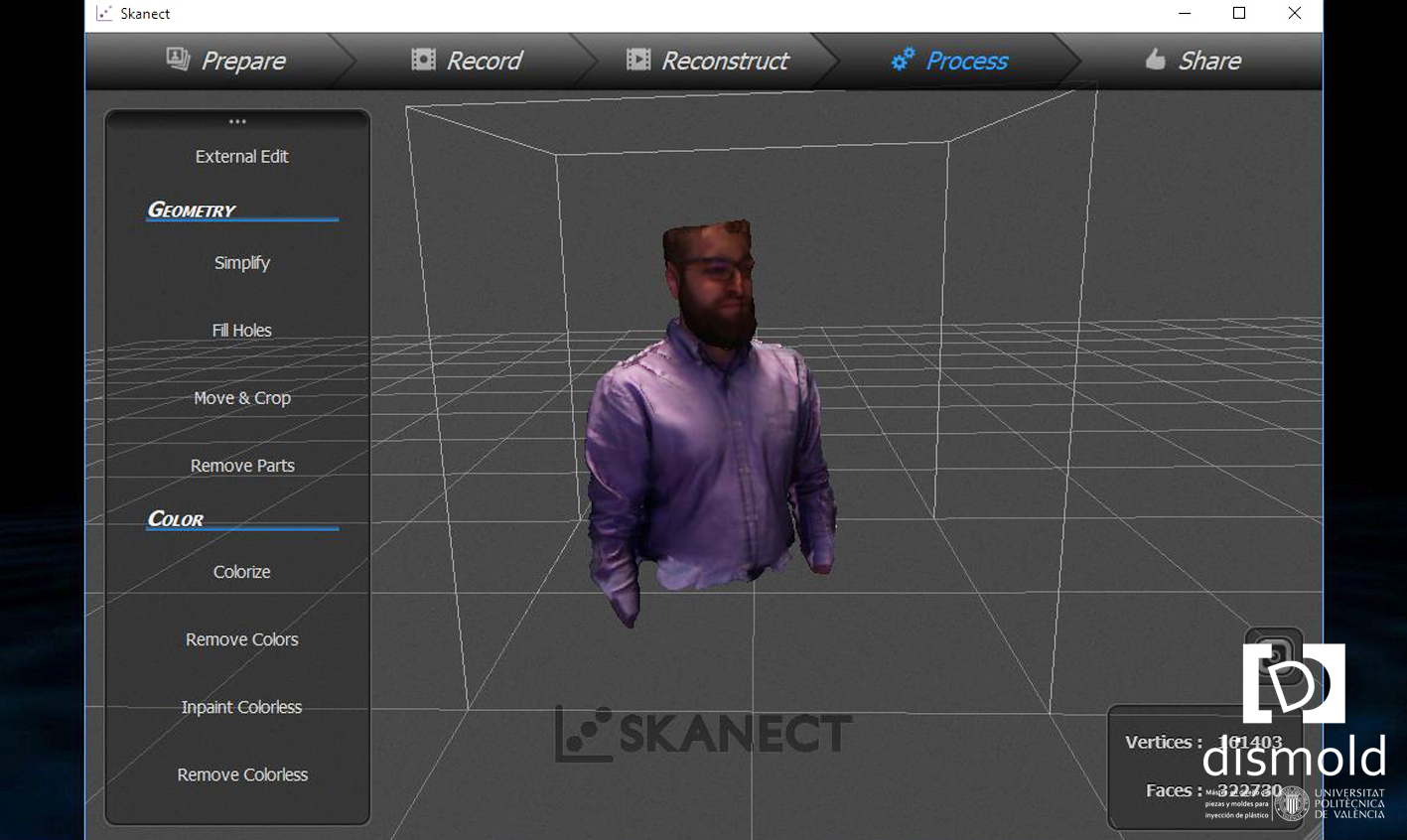Click the gears icon on Process
Viewport: 1407px width, 840px height.
point(902,60)
